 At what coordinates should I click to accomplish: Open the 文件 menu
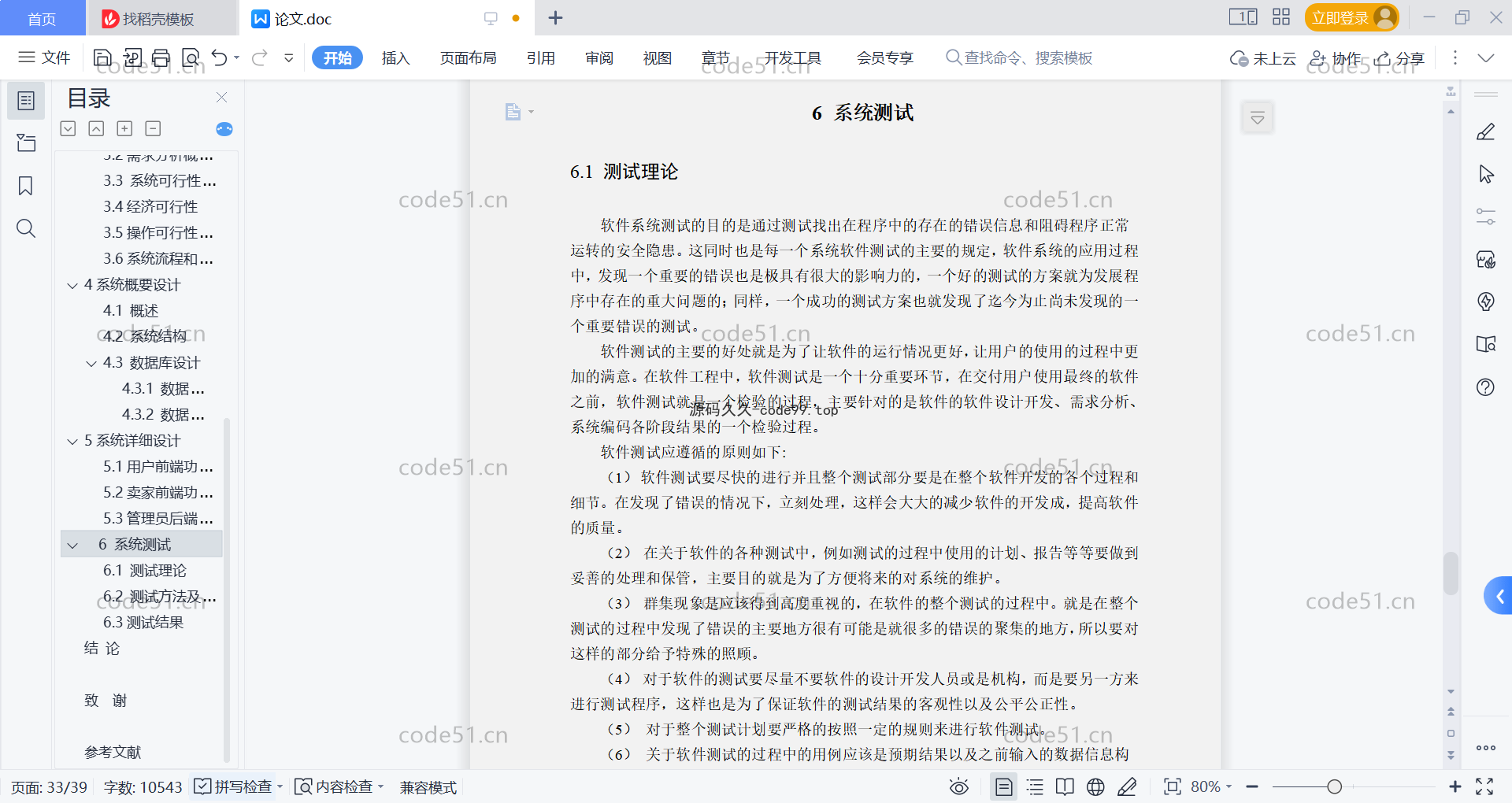(x=45, y=57)
